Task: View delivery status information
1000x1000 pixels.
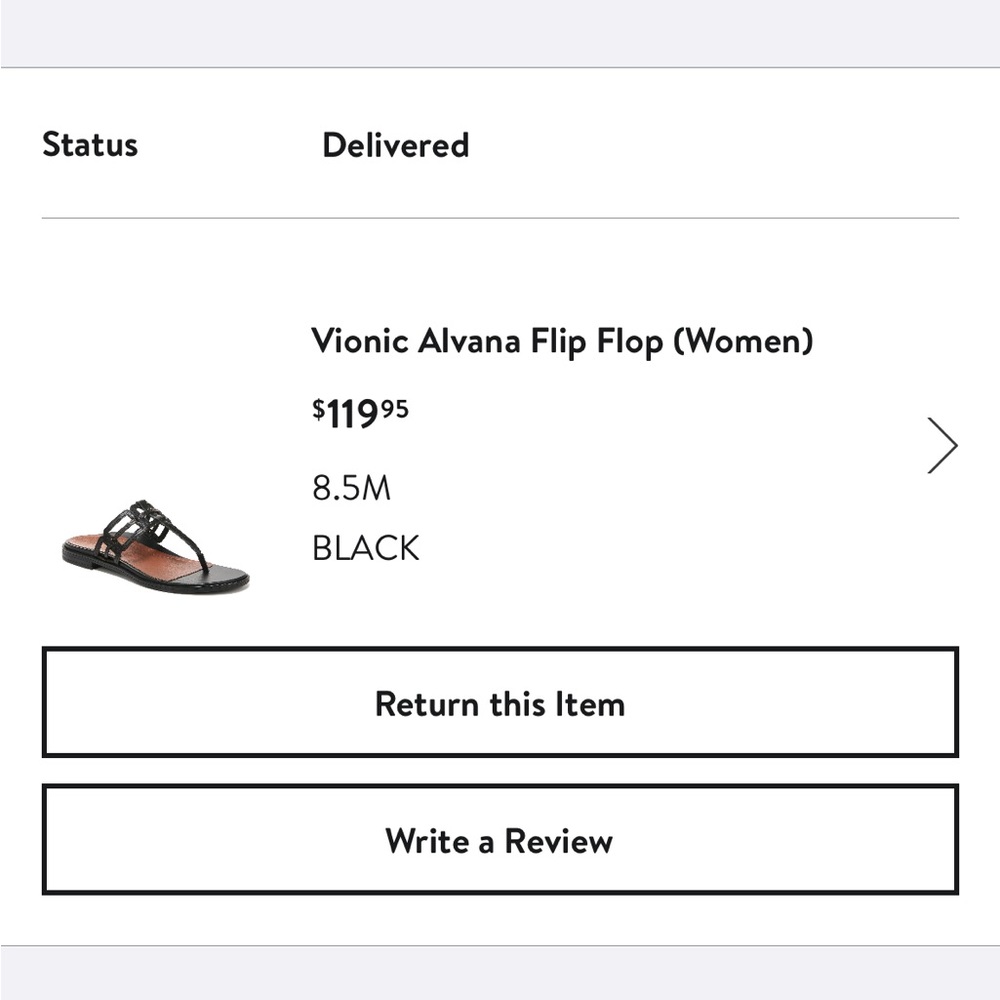Action: (x=396, y=145)
